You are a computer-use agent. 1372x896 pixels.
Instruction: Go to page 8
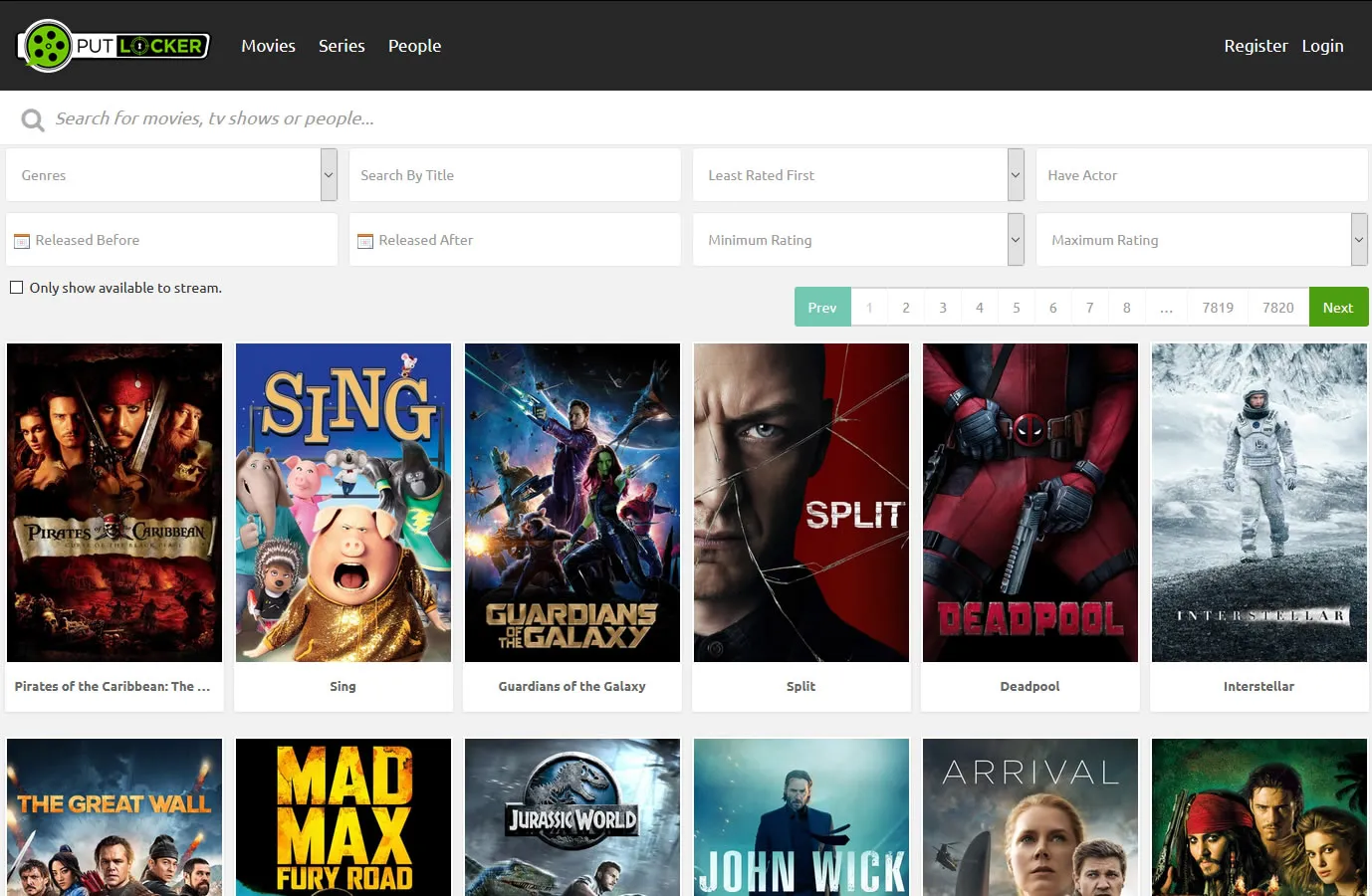(x=1127, y=307)
